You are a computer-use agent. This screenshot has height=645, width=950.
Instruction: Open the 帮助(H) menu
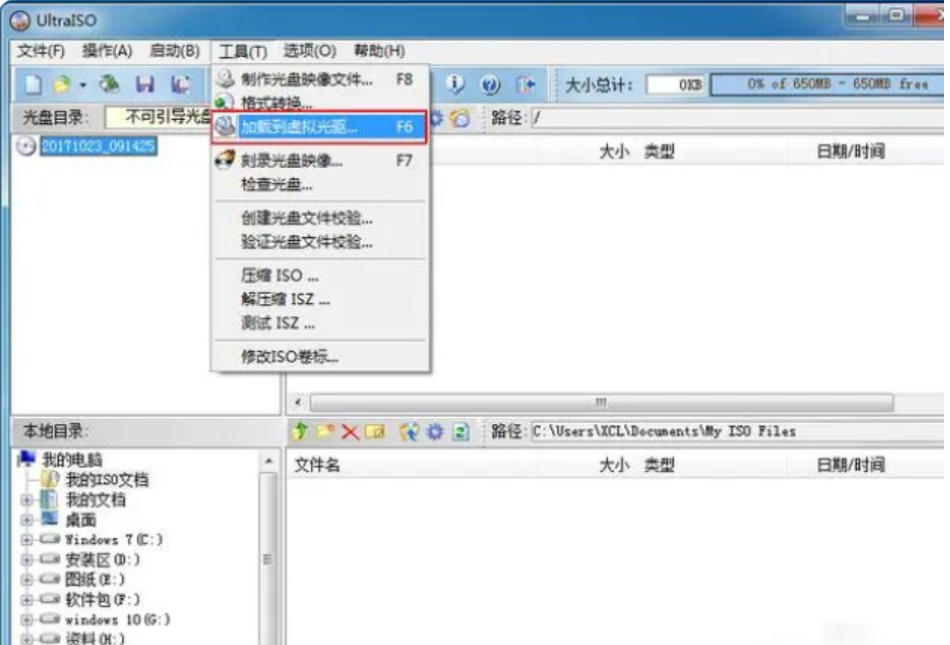pyautogui.click(x=379, y=51)
